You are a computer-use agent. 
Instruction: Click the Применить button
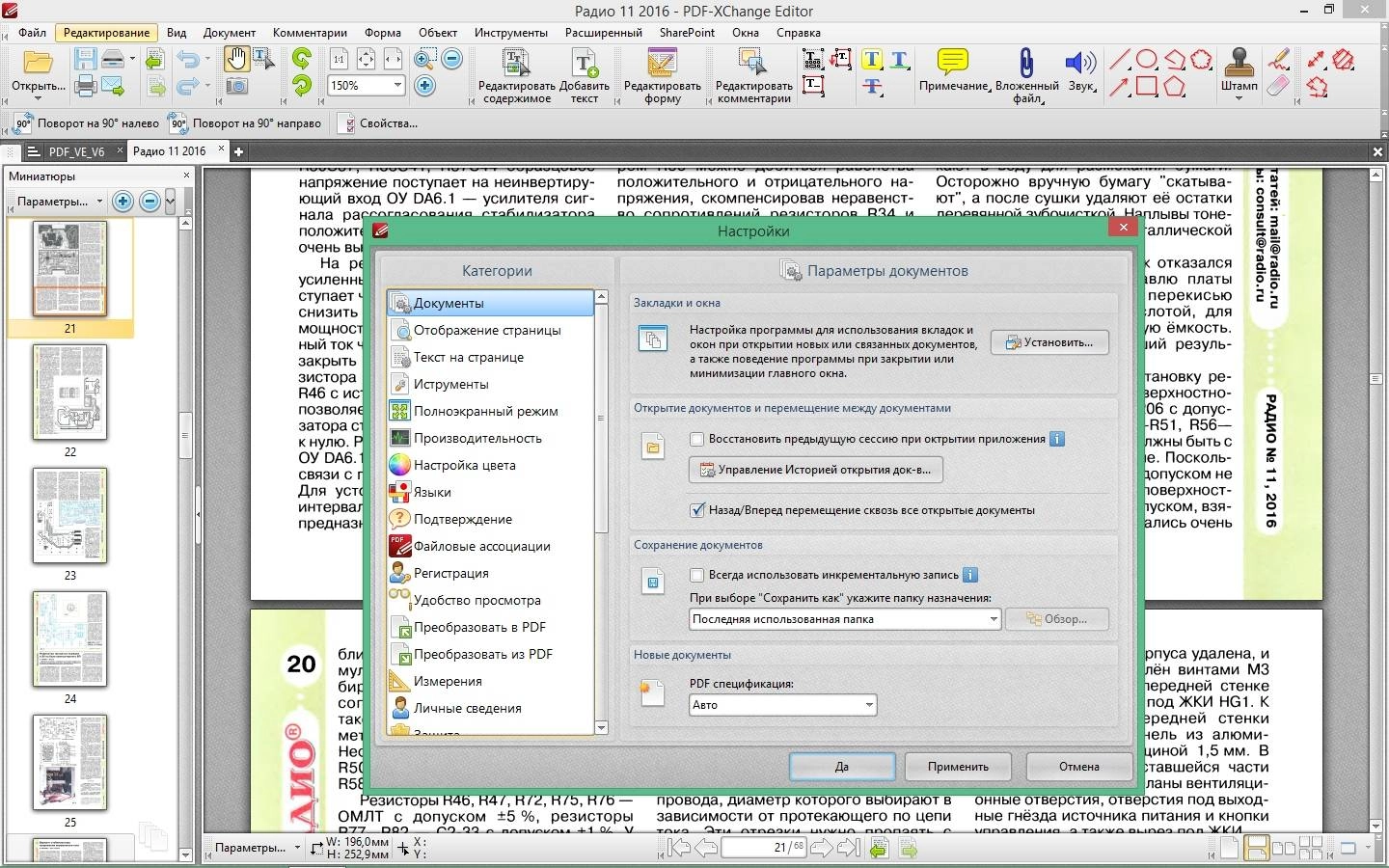tap(958, 767)
